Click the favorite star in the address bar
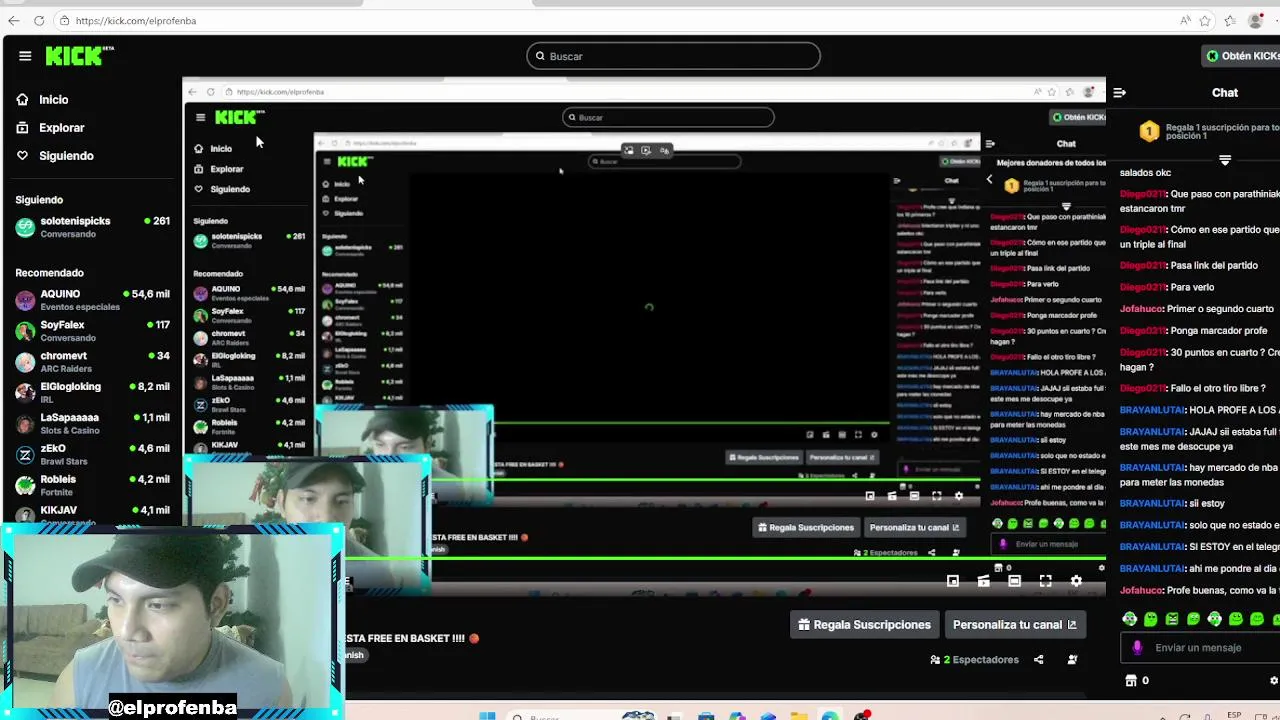1280x720 pixels. (1205, 20)
